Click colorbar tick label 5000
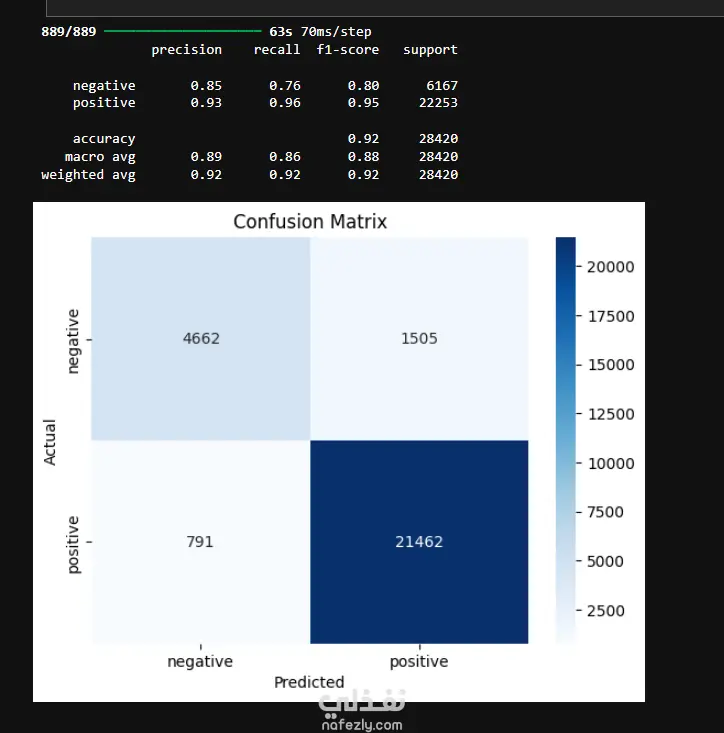724x733 pixels. [605, 561]
